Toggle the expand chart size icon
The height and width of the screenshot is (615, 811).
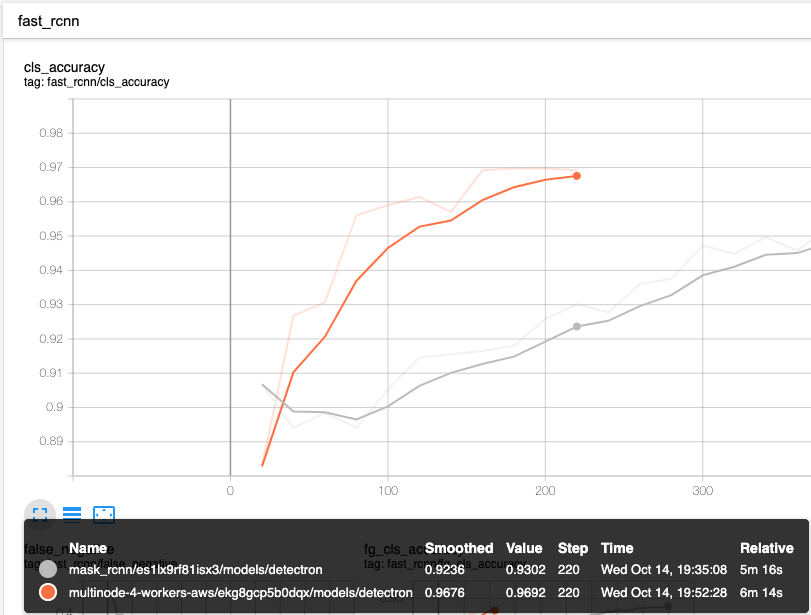coord(40,515)
